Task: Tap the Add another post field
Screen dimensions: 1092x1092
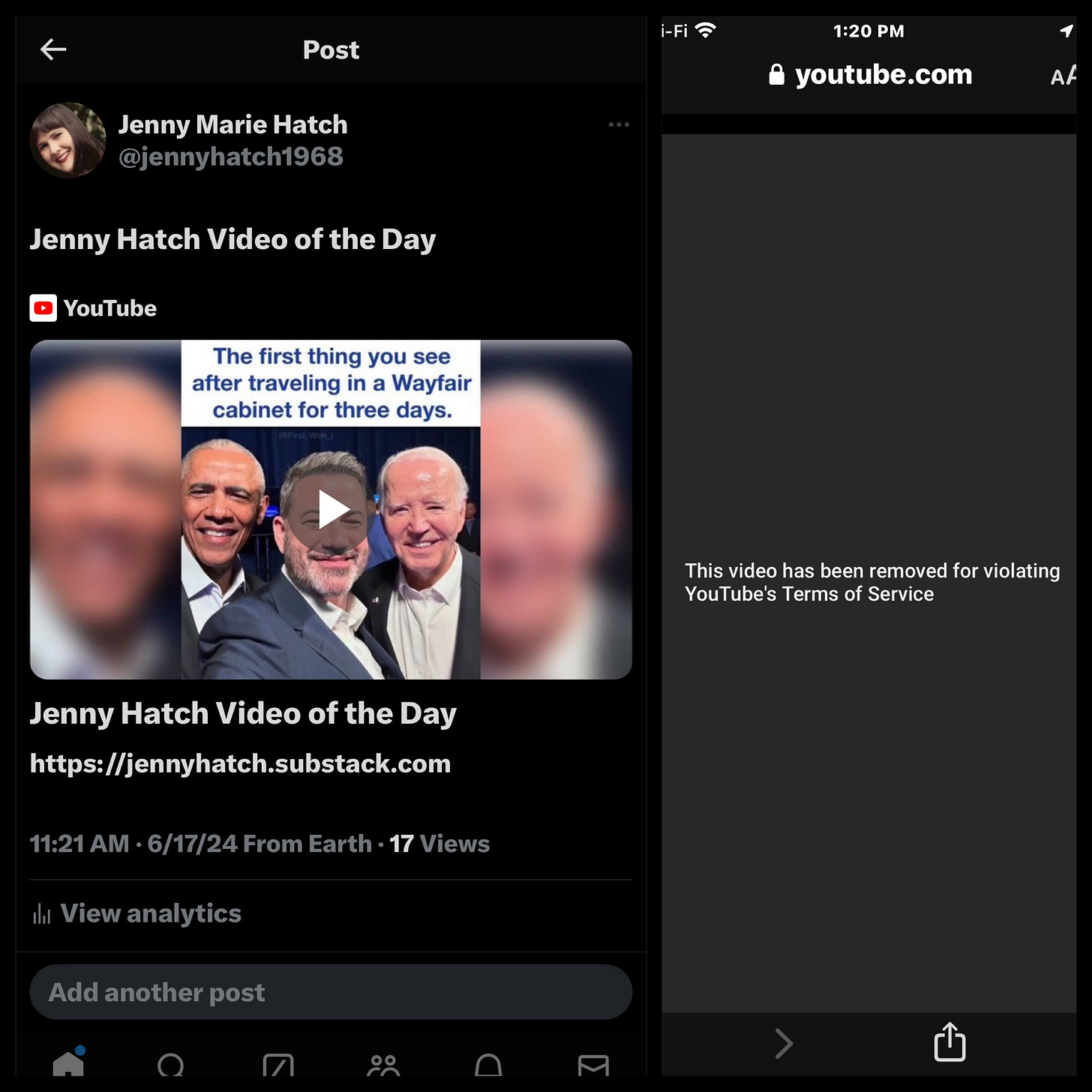Action: click(x=331, y=992)
